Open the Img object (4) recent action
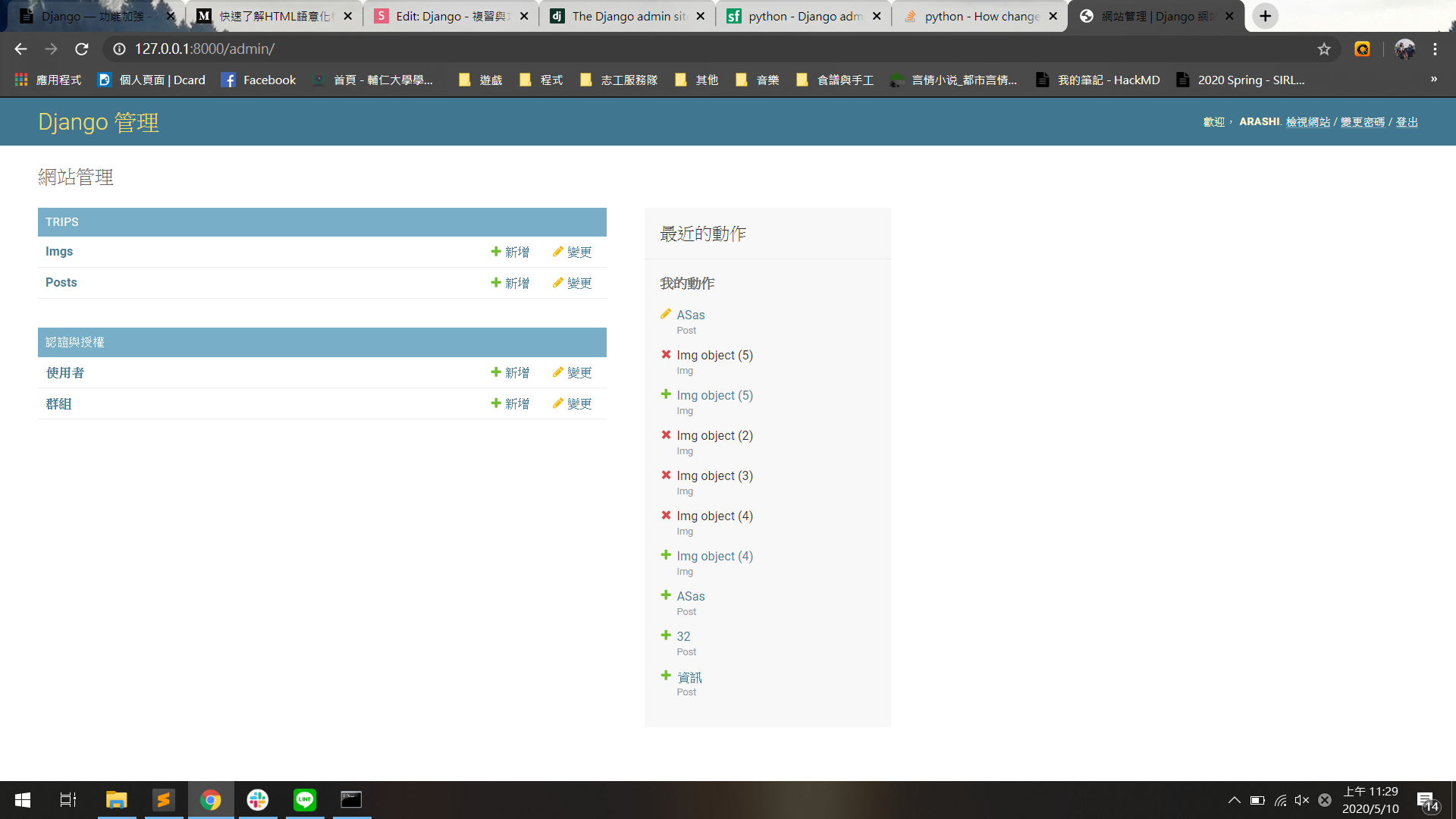The width and height of the screenshot is (1456, 819). (x=714, y=556)
